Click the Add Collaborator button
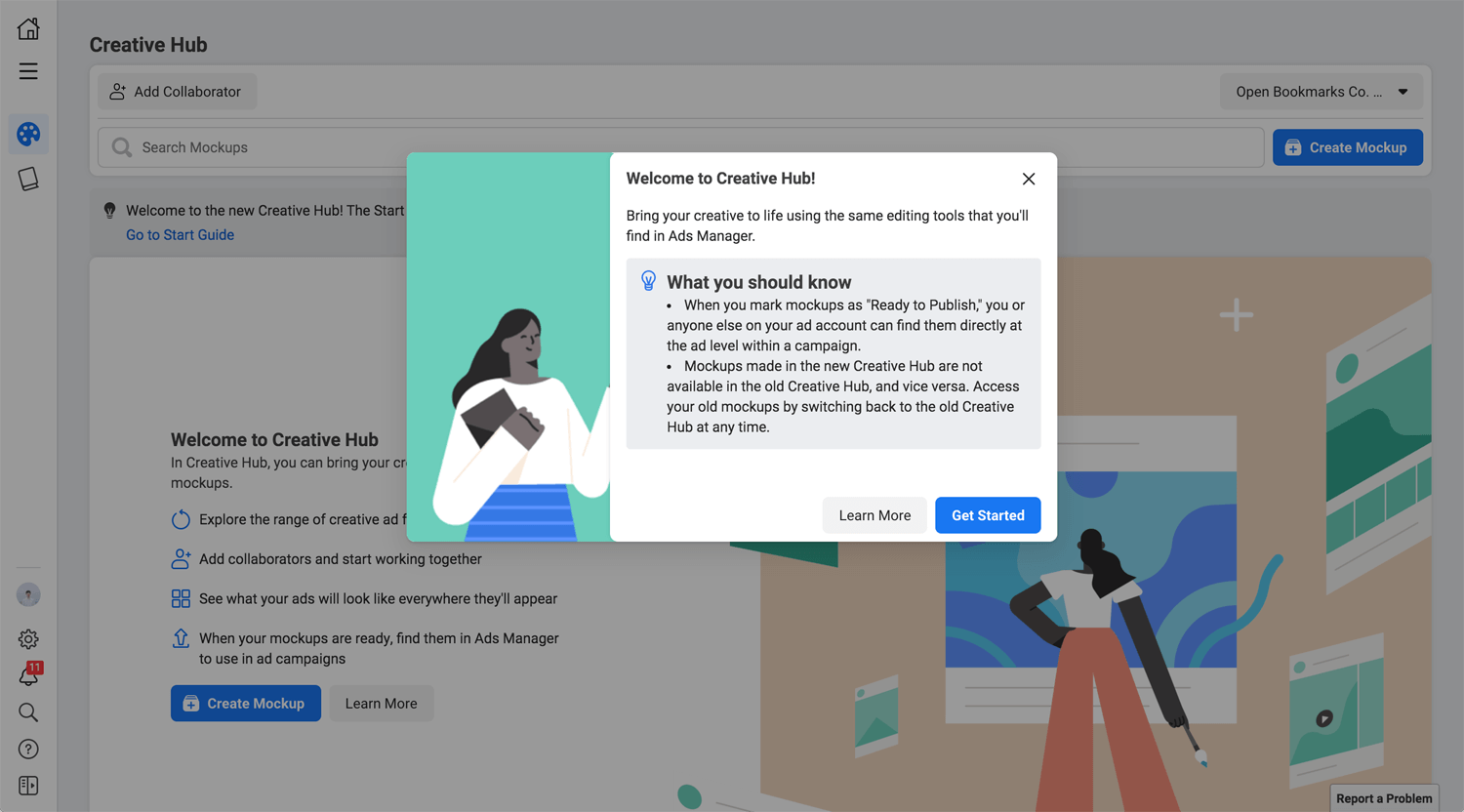Image resolution: width=1464 pixels, height=812 pixels. click(x=177, y=92)
